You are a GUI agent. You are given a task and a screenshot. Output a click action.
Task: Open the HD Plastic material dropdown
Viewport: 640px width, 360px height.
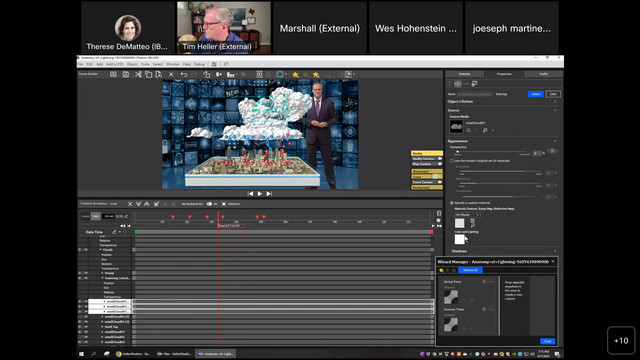coord(467,215)
